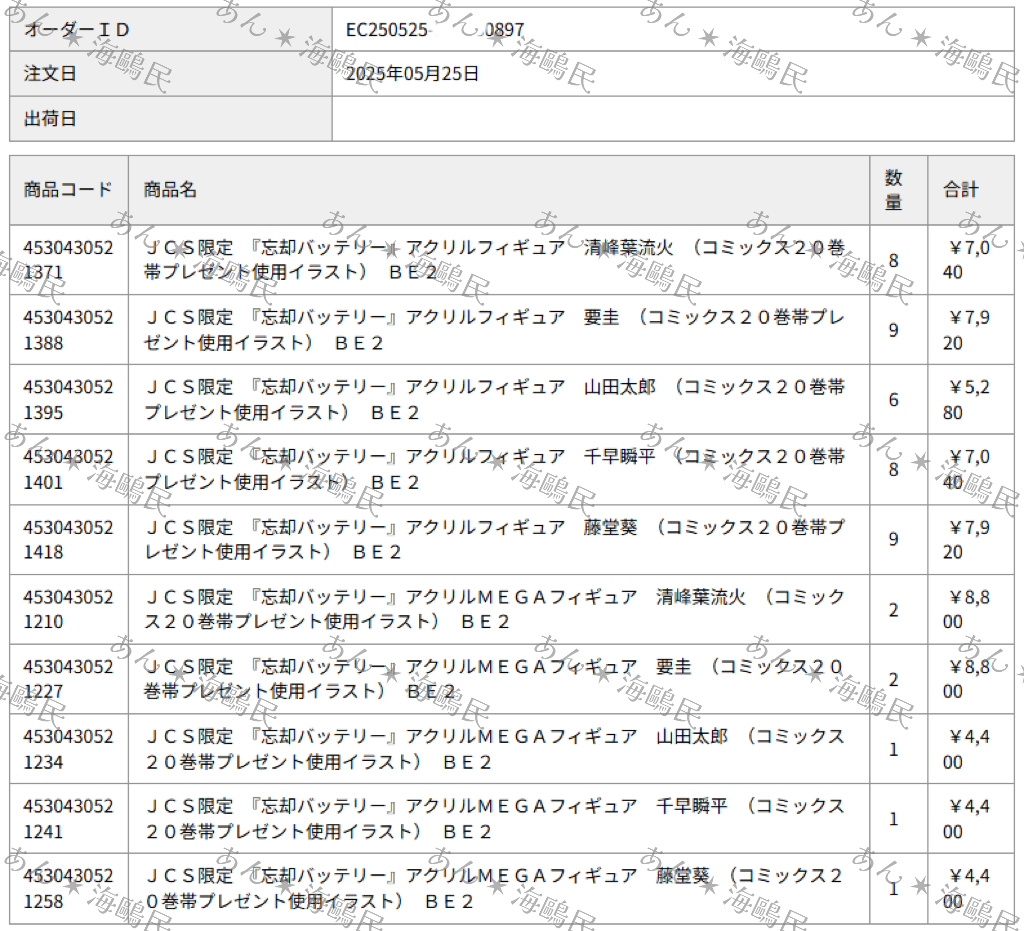Click the 数量 column header
This screenshot has width=1024, height=931.
point(899,190)
